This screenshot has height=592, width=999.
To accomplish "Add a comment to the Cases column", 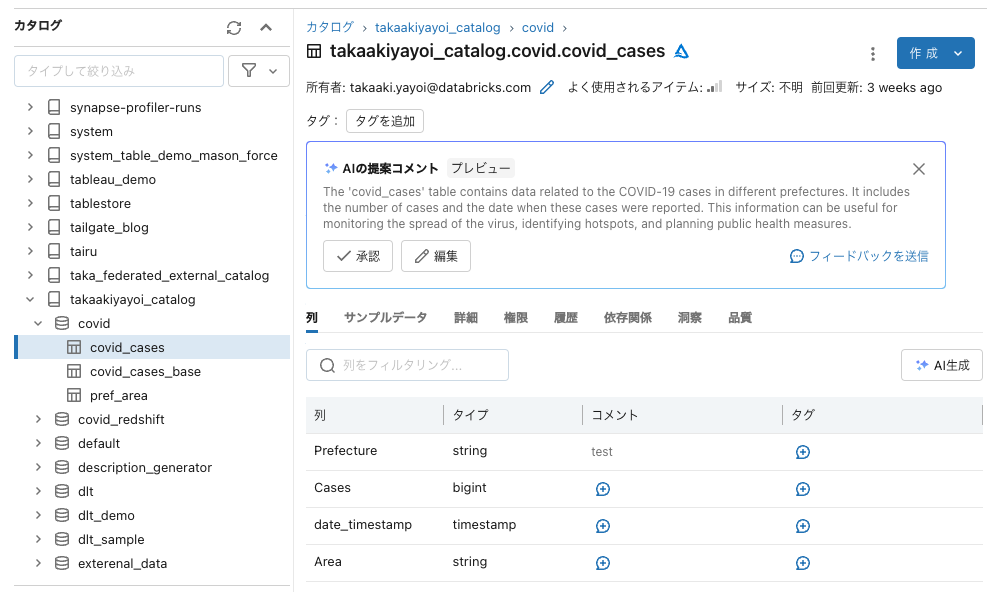I will click(602, 488).
